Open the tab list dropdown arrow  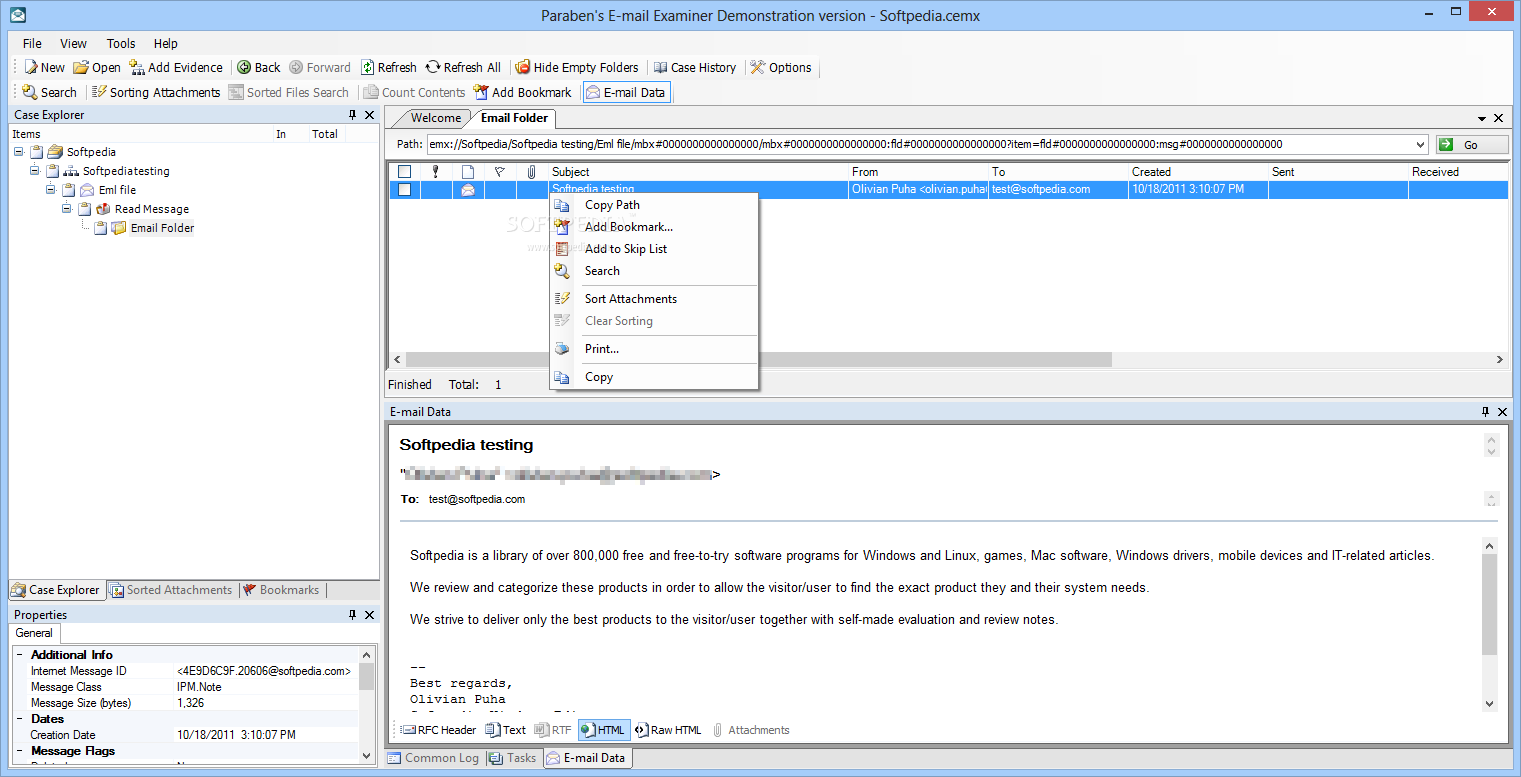(x=1483, y=118)
